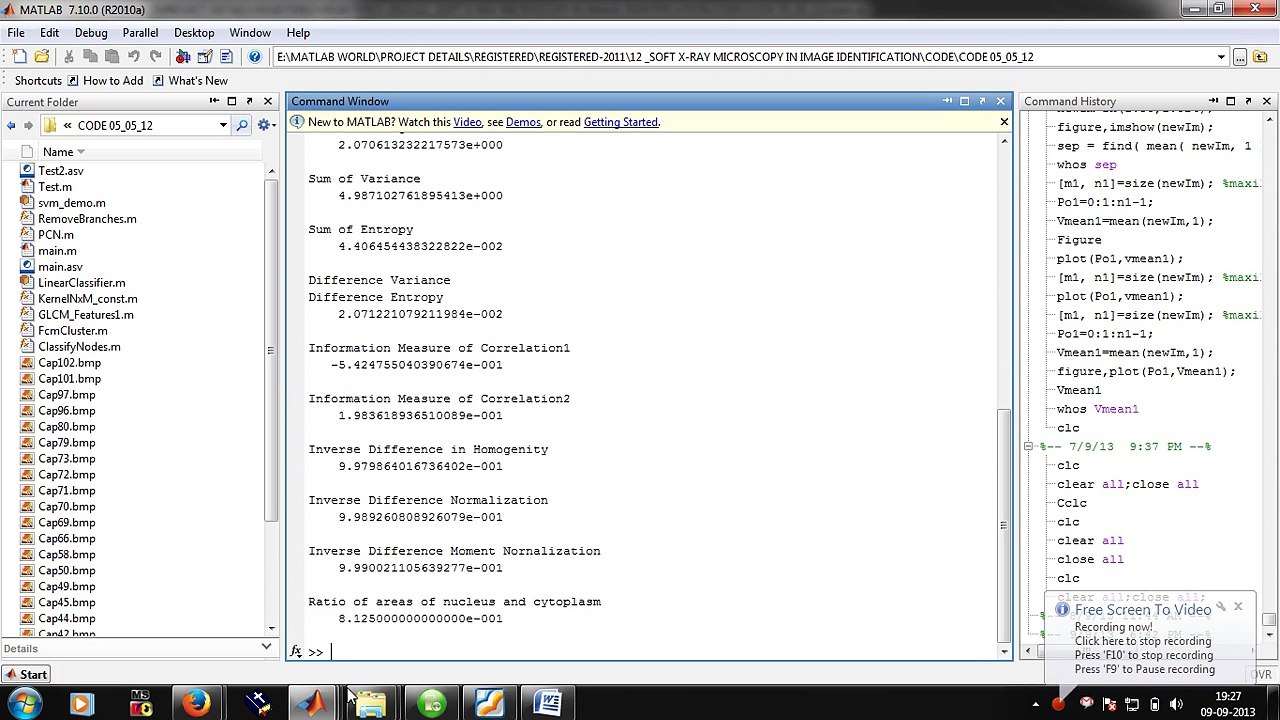Screen dimensions: 1280x720
Task: Open the Current Folder gear actions dropdown
Action: (266, 125)
